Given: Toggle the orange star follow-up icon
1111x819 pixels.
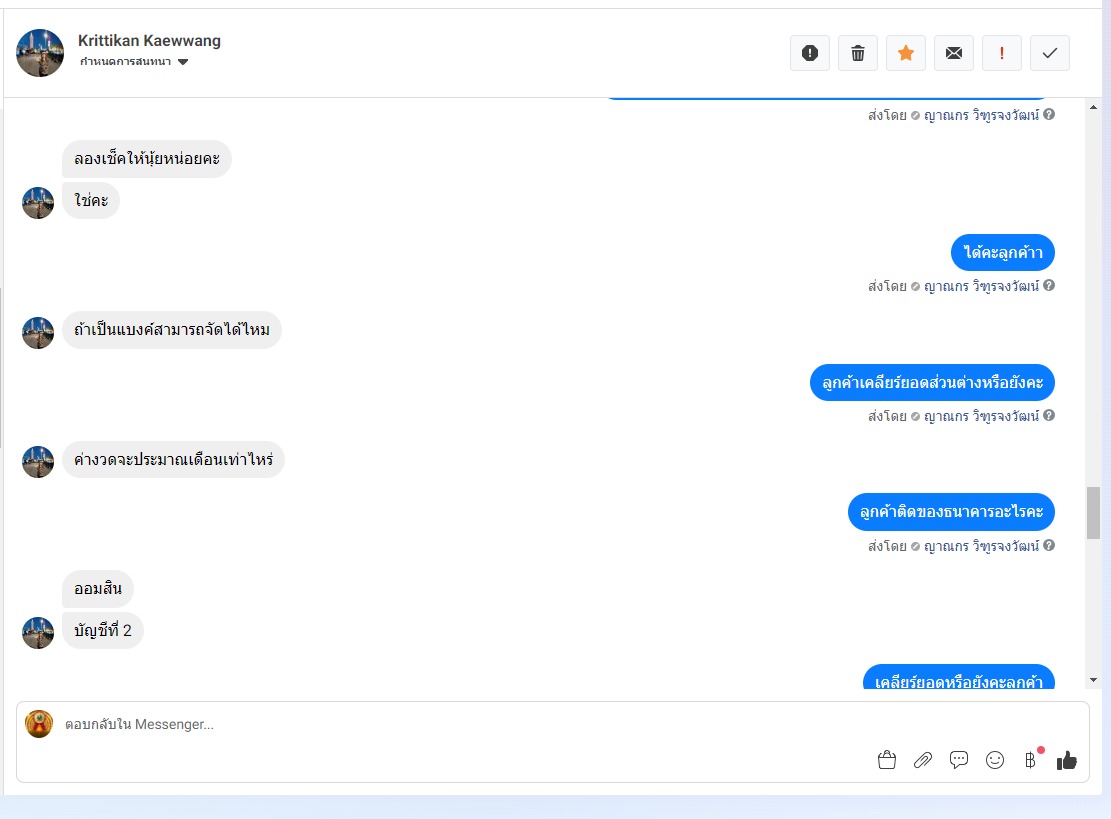Looking at the screenshot, I should [x=906, y=53].
